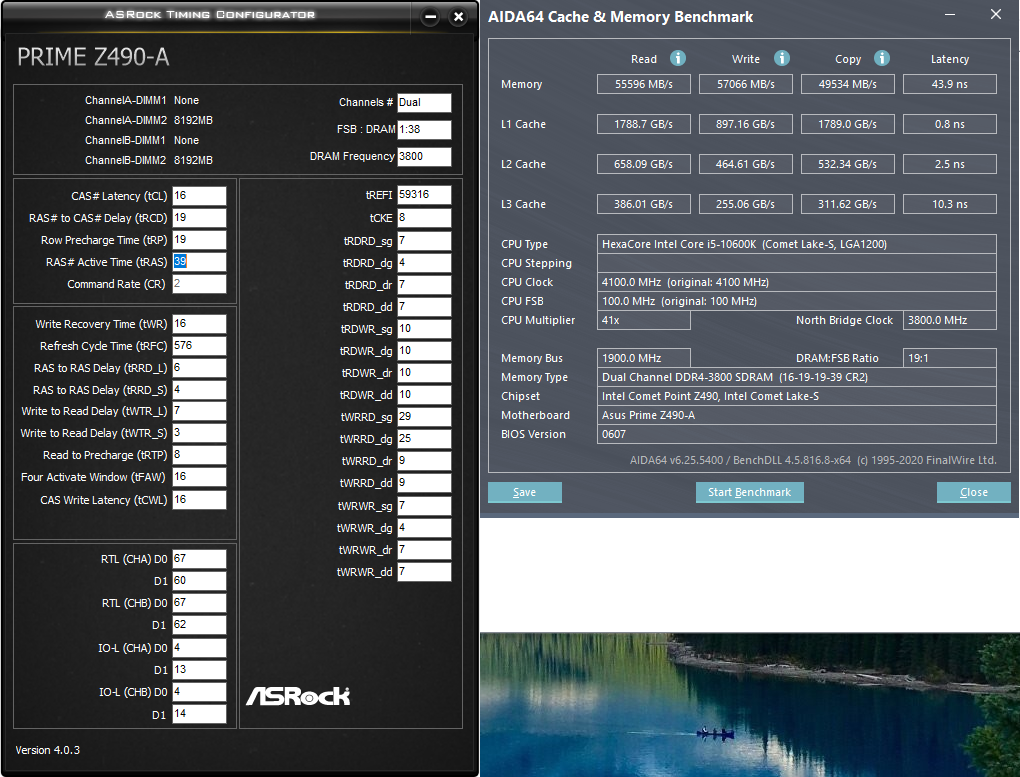Click the RTL (CHB) D0 field

coord(199,603)
